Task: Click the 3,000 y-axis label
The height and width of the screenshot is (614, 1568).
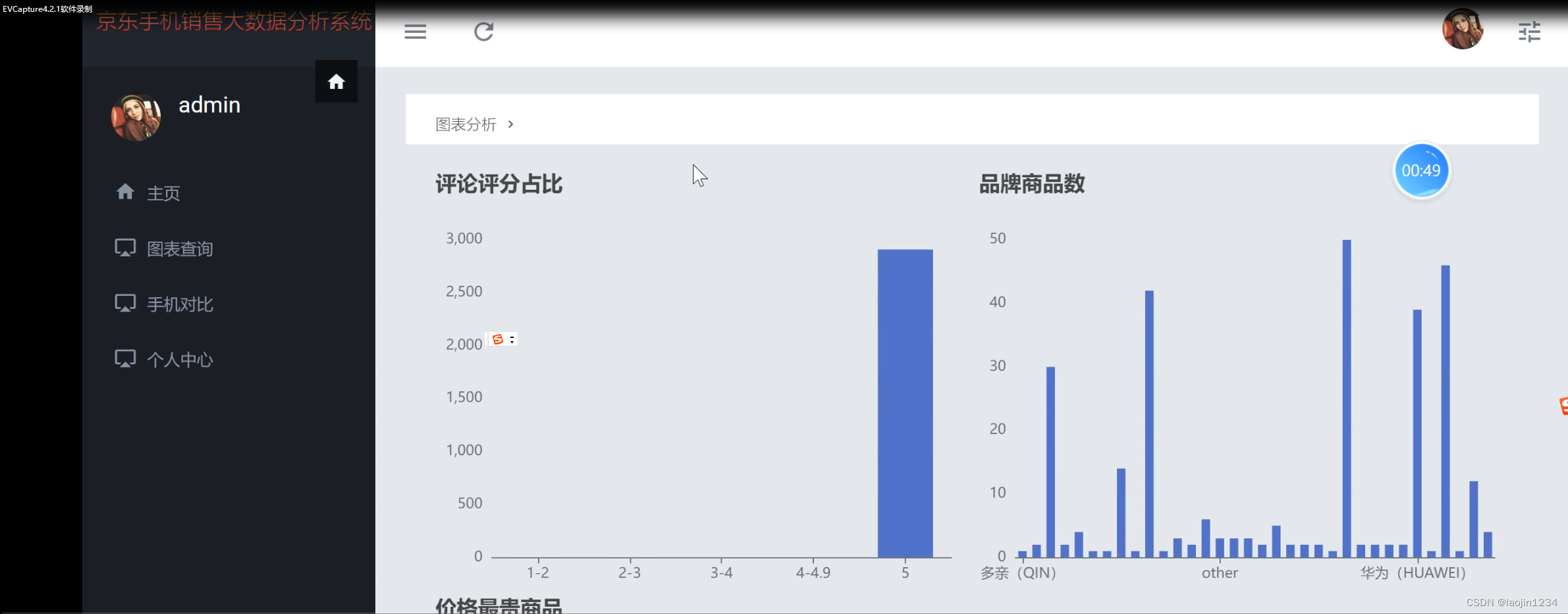Action: (464, 238)
